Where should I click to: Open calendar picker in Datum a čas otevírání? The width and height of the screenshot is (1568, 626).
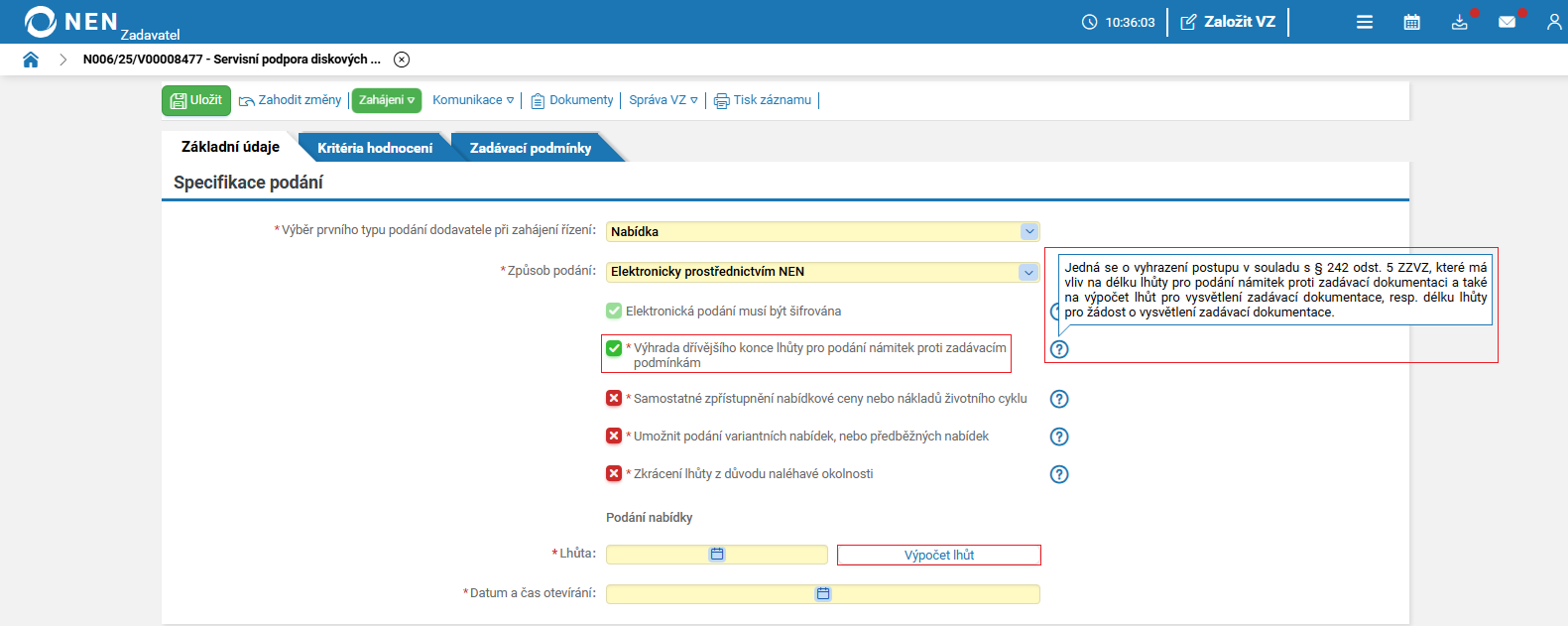click(823, 594)
